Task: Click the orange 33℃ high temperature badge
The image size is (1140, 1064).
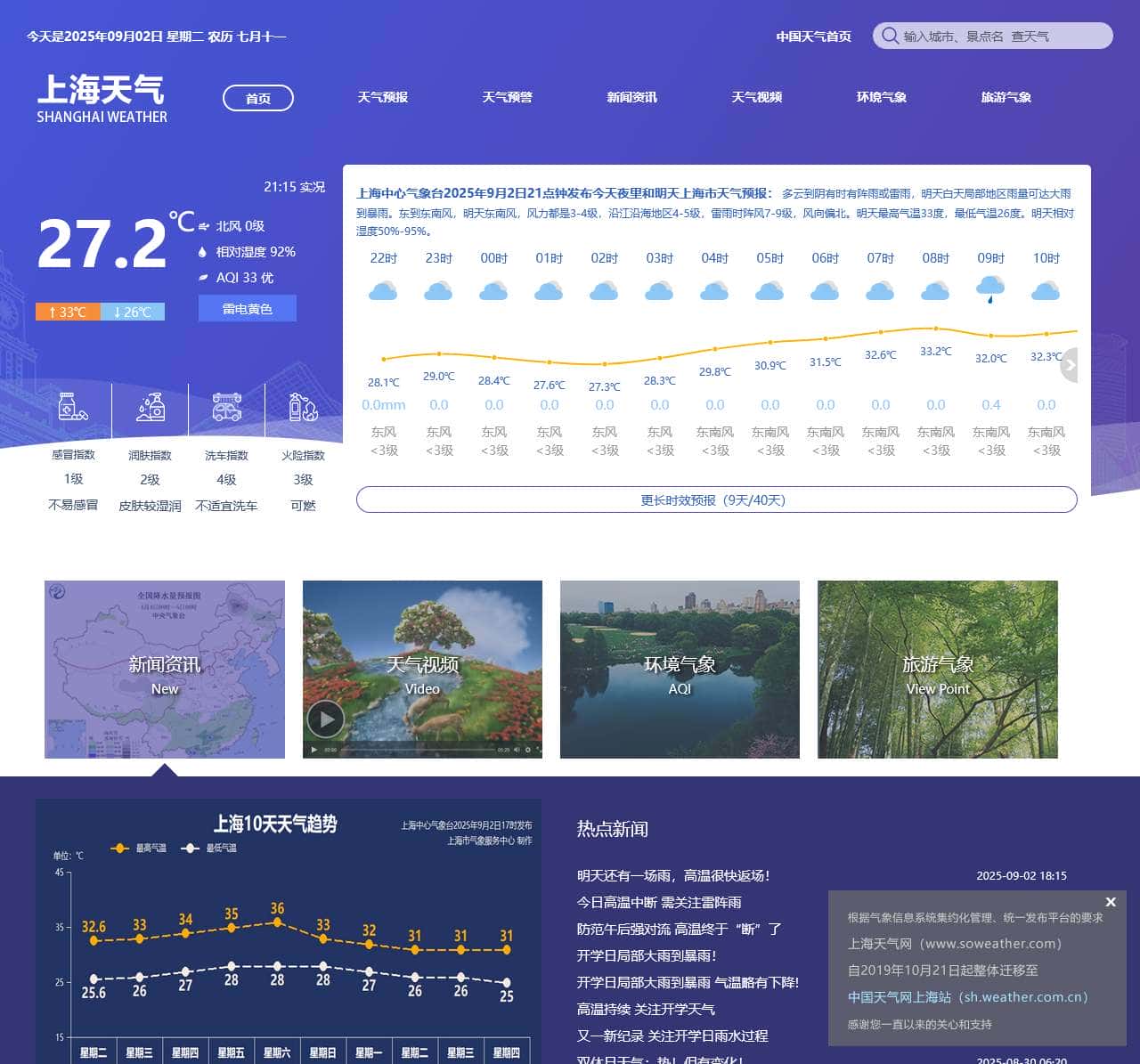Action: coord(68,312)
